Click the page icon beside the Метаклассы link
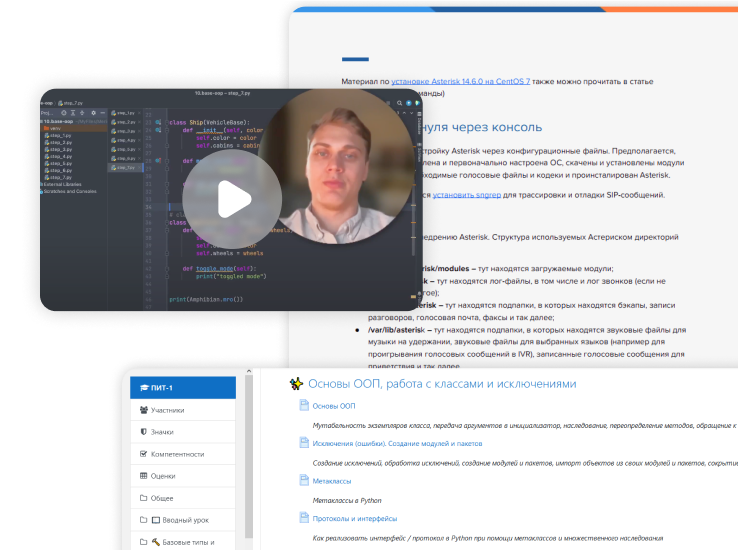Viewport: 738px width, 550px height. coord(304,480)
